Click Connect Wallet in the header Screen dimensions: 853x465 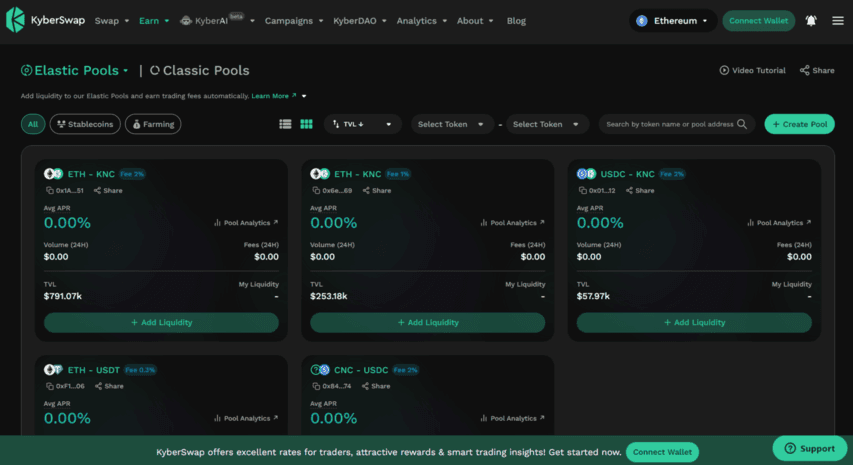758,21
